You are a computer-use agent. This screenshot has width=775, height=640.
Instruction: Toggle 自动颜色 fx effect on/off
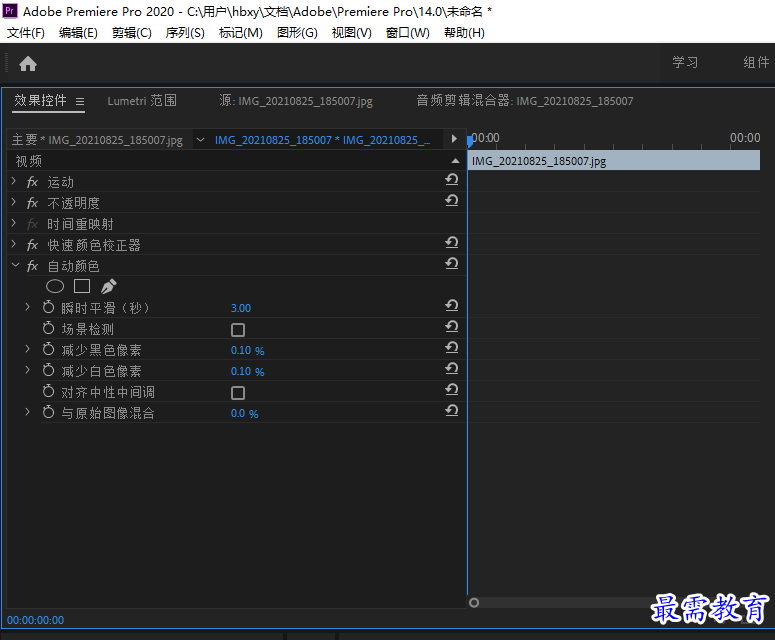click(32, 266)
